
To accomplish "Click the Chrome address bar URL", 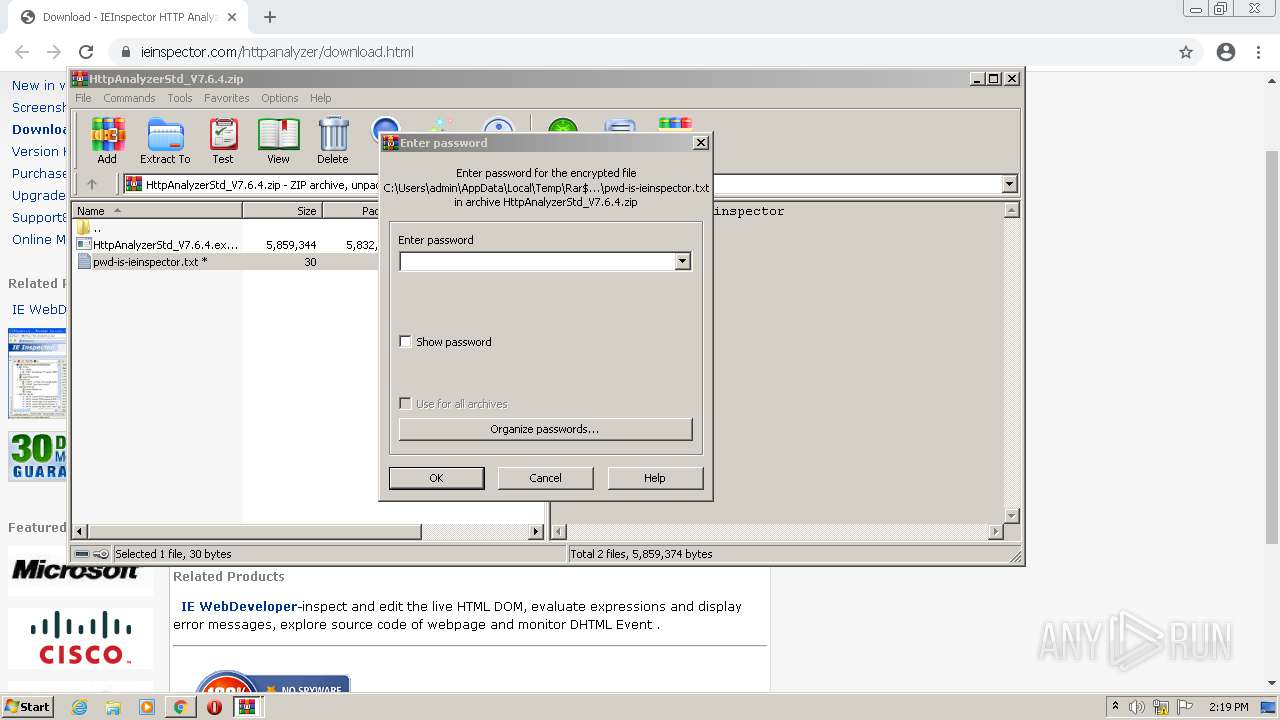I will coord(277,52).
